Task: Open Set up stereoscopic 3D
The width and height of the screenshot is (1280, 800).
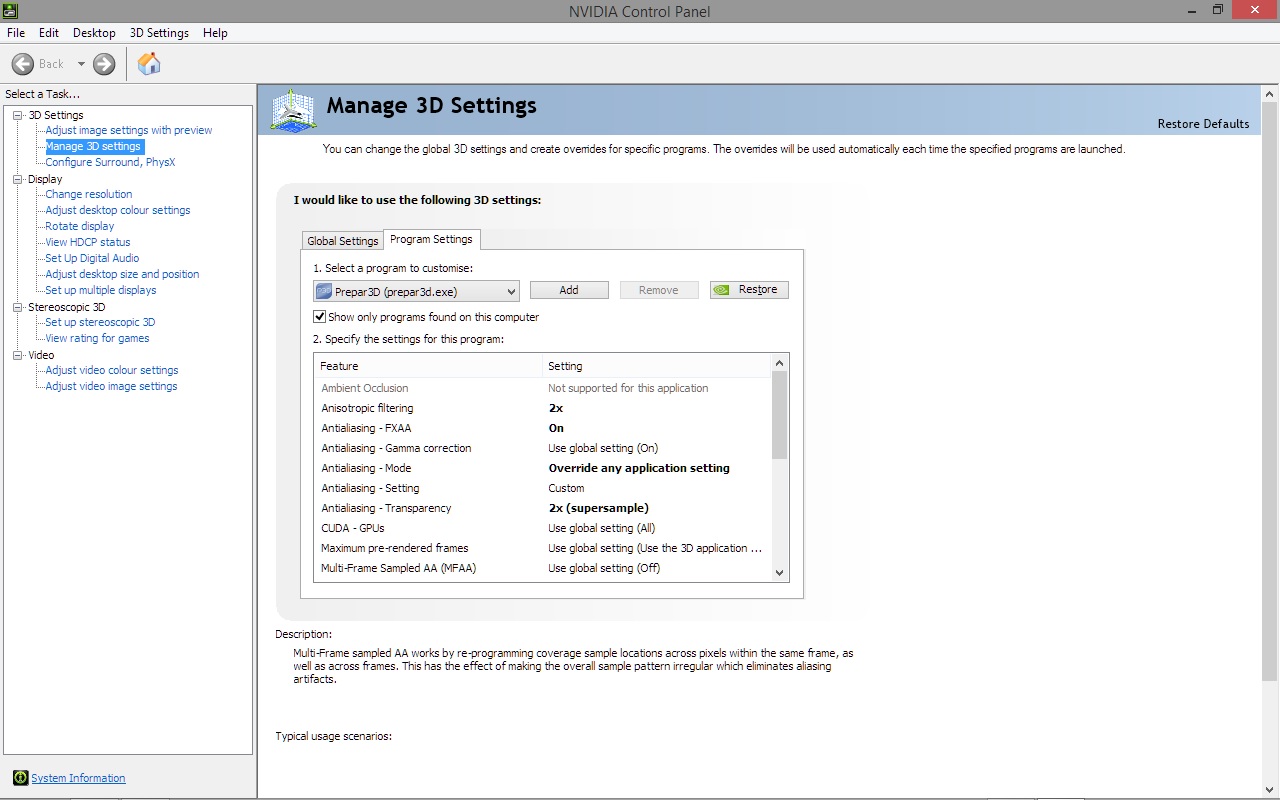Action: [x=100, y=322]
